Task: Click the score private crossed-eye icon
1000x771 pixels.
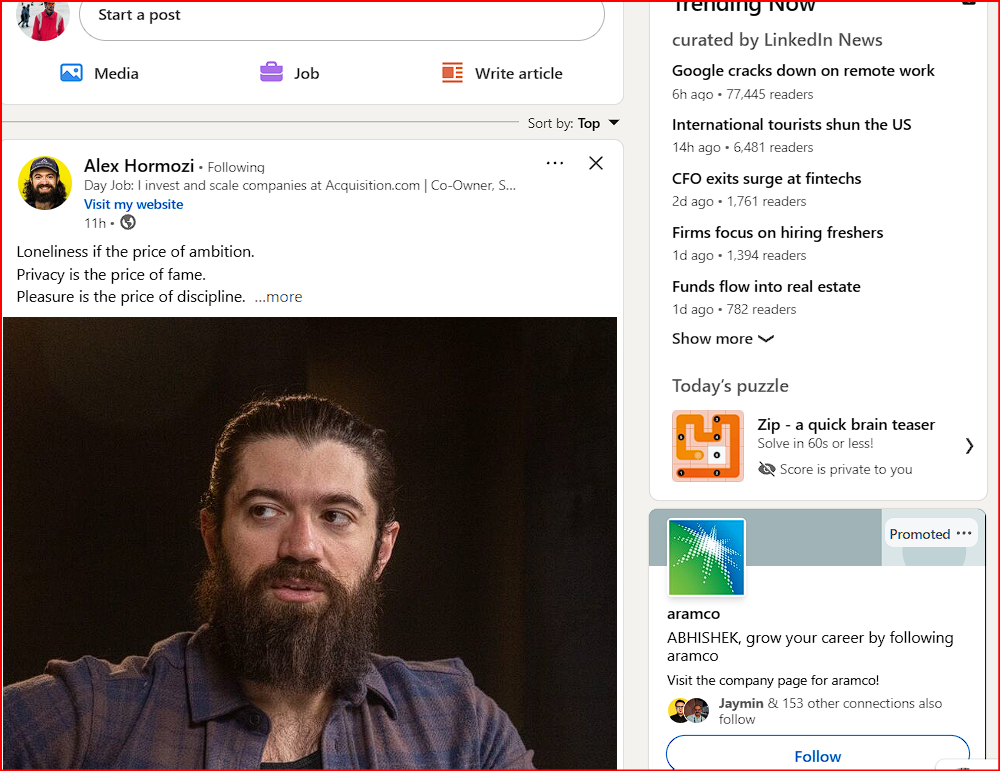Action: tap(767, 469)
